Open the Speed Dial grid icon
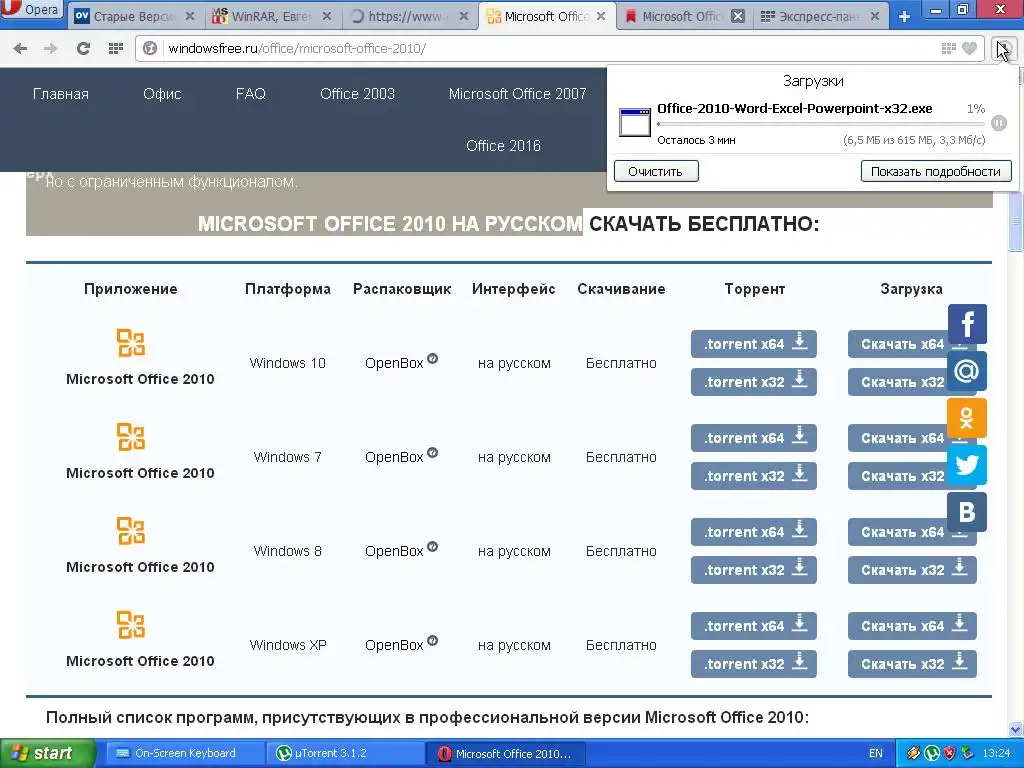1024x768 pixels. coord(116,48)
